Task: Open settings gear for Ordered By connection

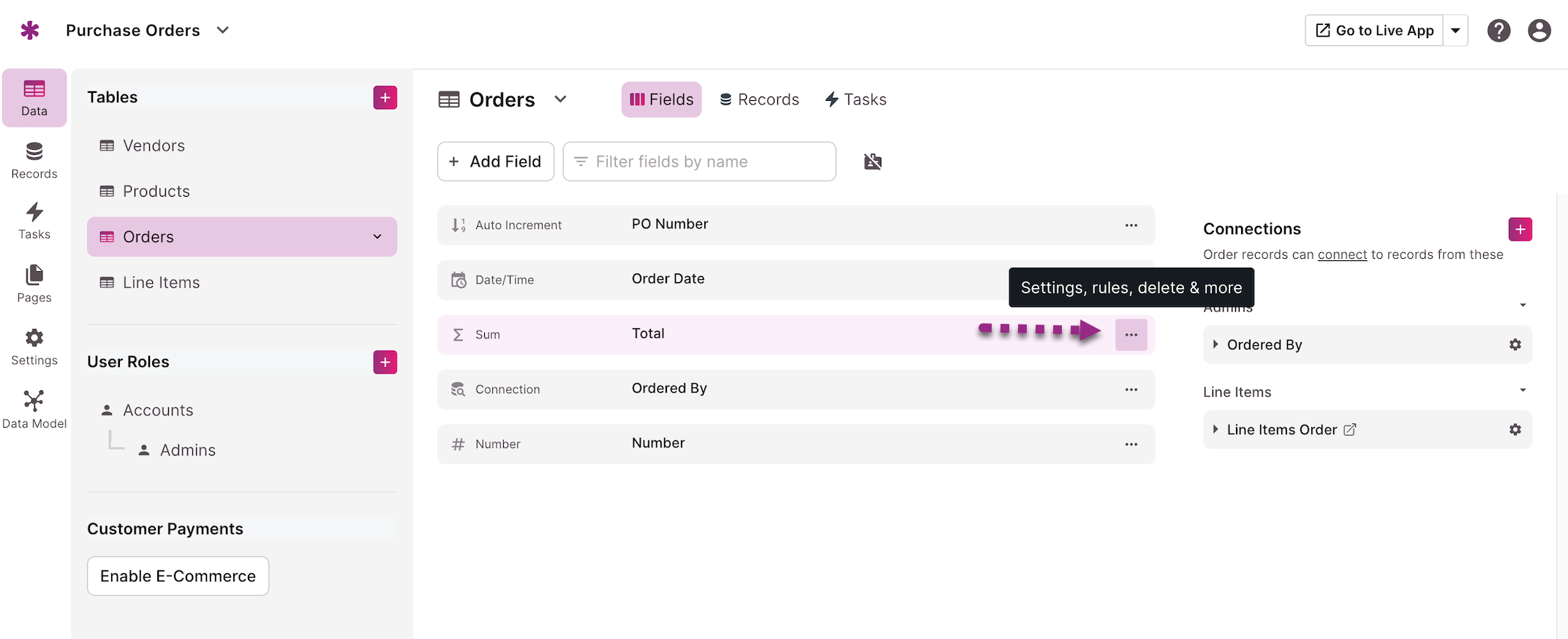Action: (x=1515, y=344)
